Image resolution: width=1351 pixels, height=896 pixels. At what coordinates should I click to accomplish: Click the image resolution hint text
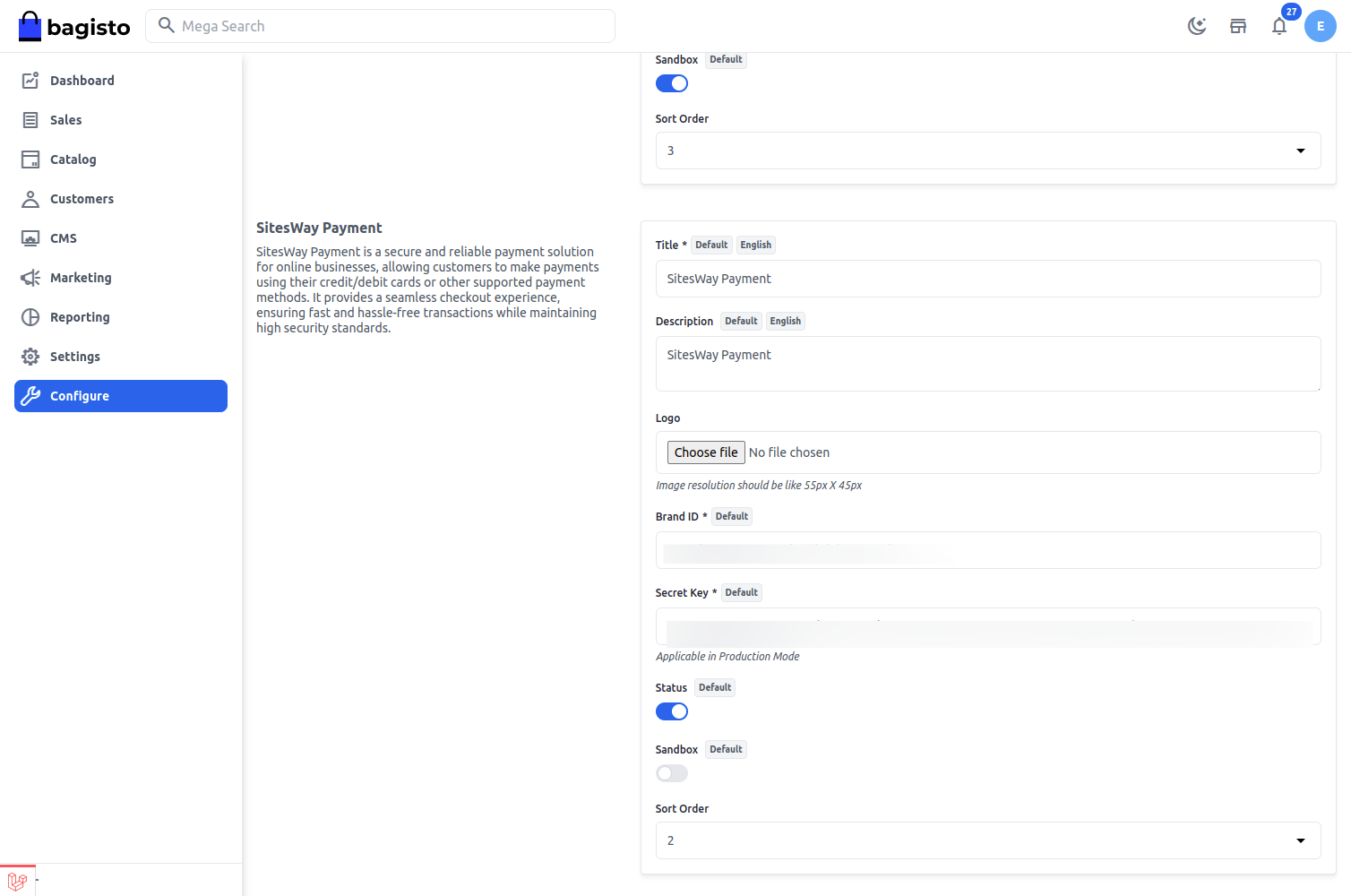(759, 486)
